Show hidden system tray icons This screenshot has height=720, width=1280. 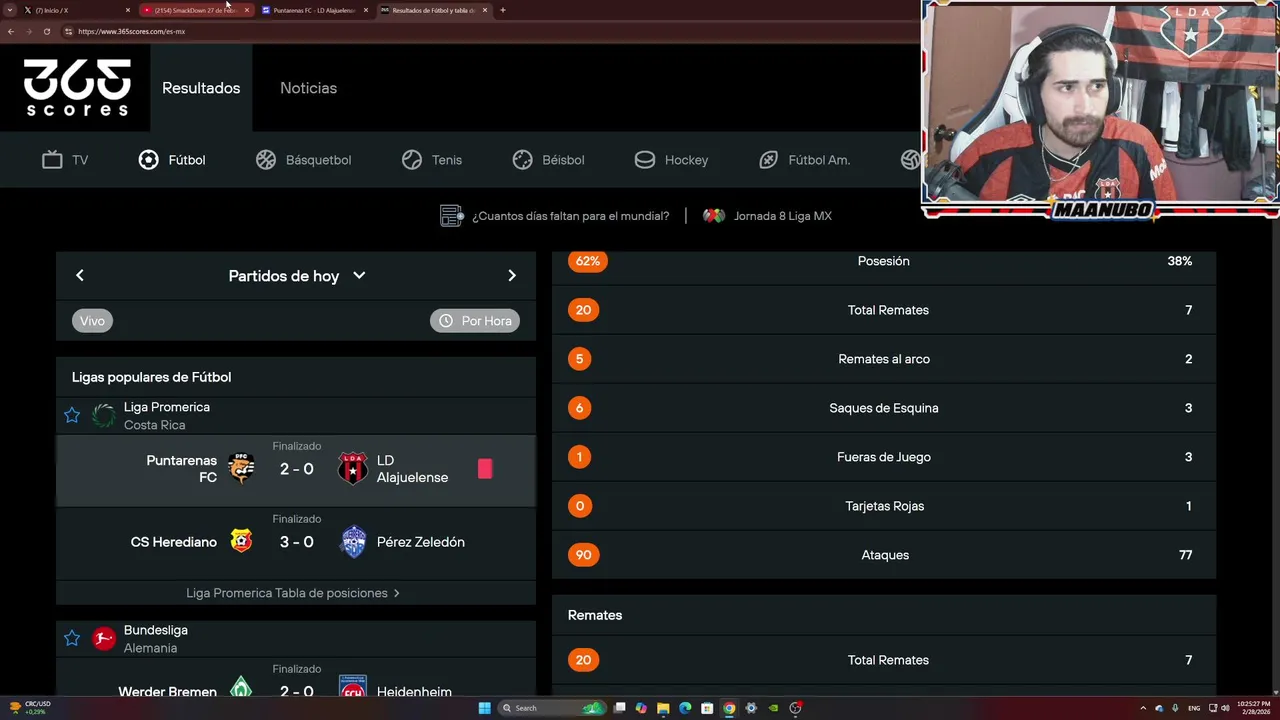pyautogui.click(x=1144, y=708)
